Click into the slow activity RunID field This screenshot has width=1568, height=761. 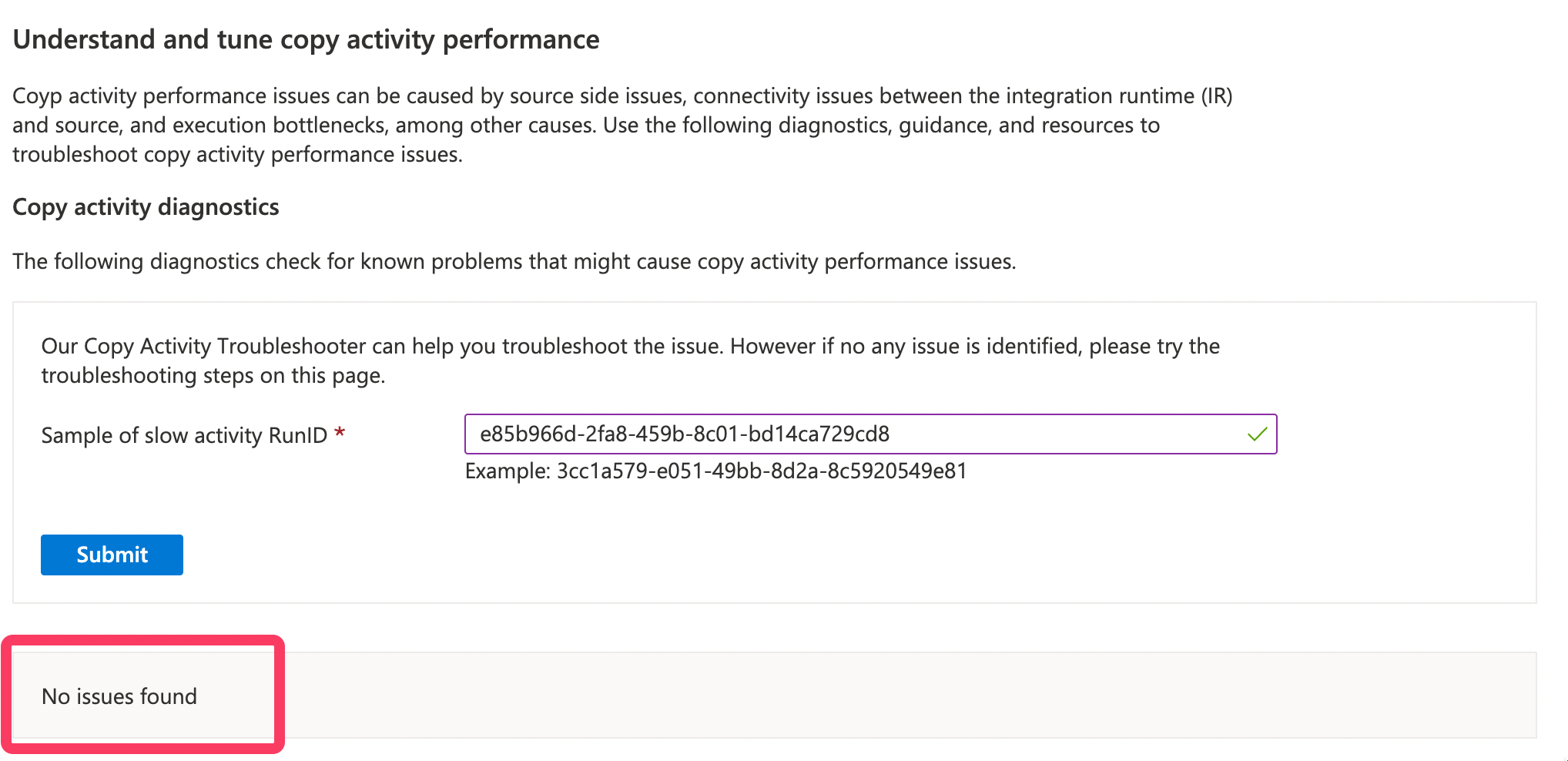coord(870,434)
